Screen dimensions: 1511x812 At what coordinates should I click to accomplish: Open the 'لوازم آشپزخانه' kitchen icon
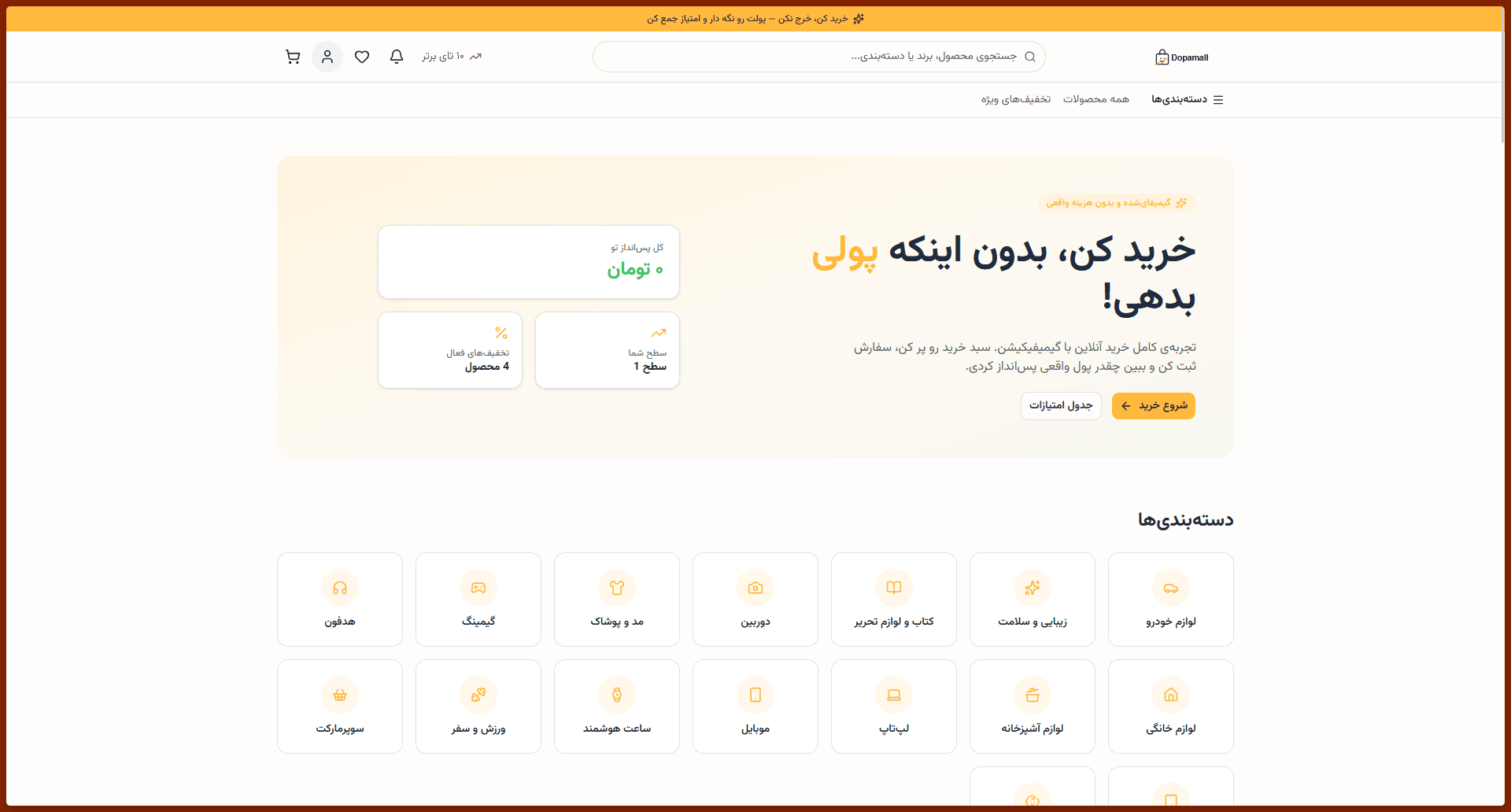tap(1033, 695)
